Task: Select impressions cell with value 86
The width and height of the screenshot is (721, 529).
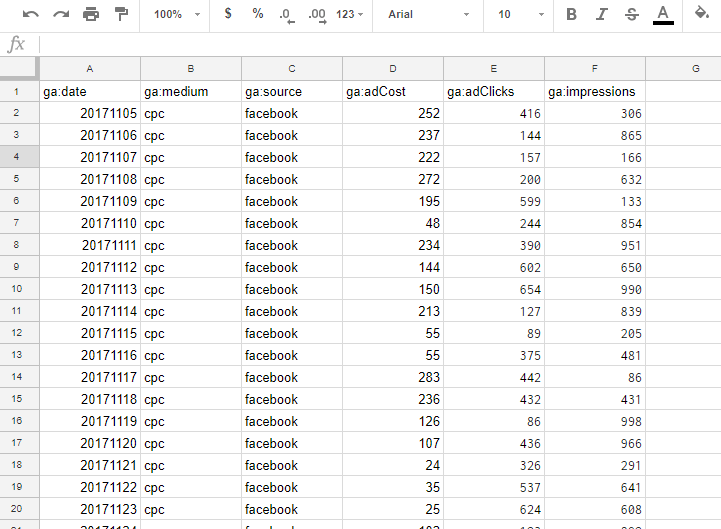Action: [595, 377]
